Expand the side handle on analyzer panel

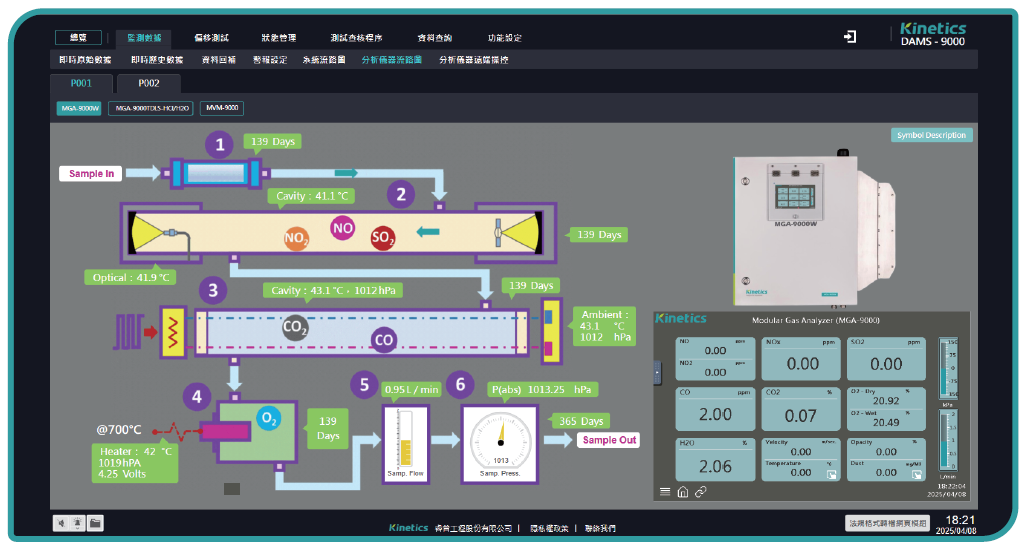point(657,372)
